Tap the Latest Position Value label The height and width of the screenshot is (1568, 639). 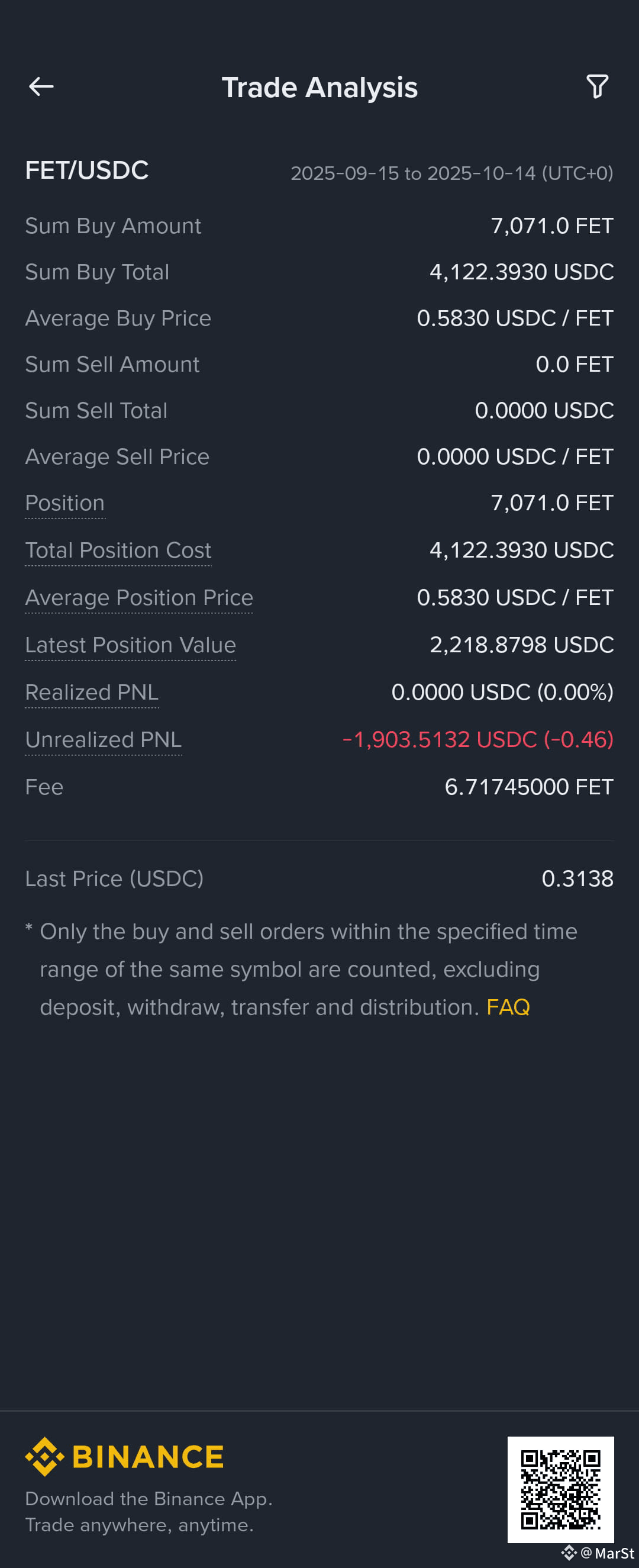coord(130,645)
